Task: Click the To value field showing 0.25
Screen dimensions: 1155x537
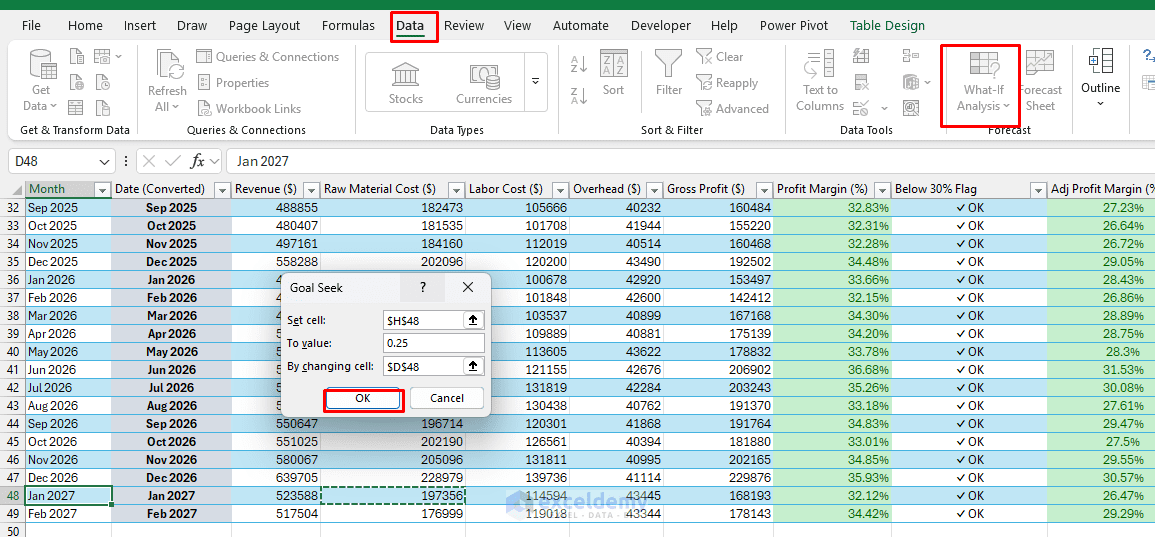Action: pos(435,343)
